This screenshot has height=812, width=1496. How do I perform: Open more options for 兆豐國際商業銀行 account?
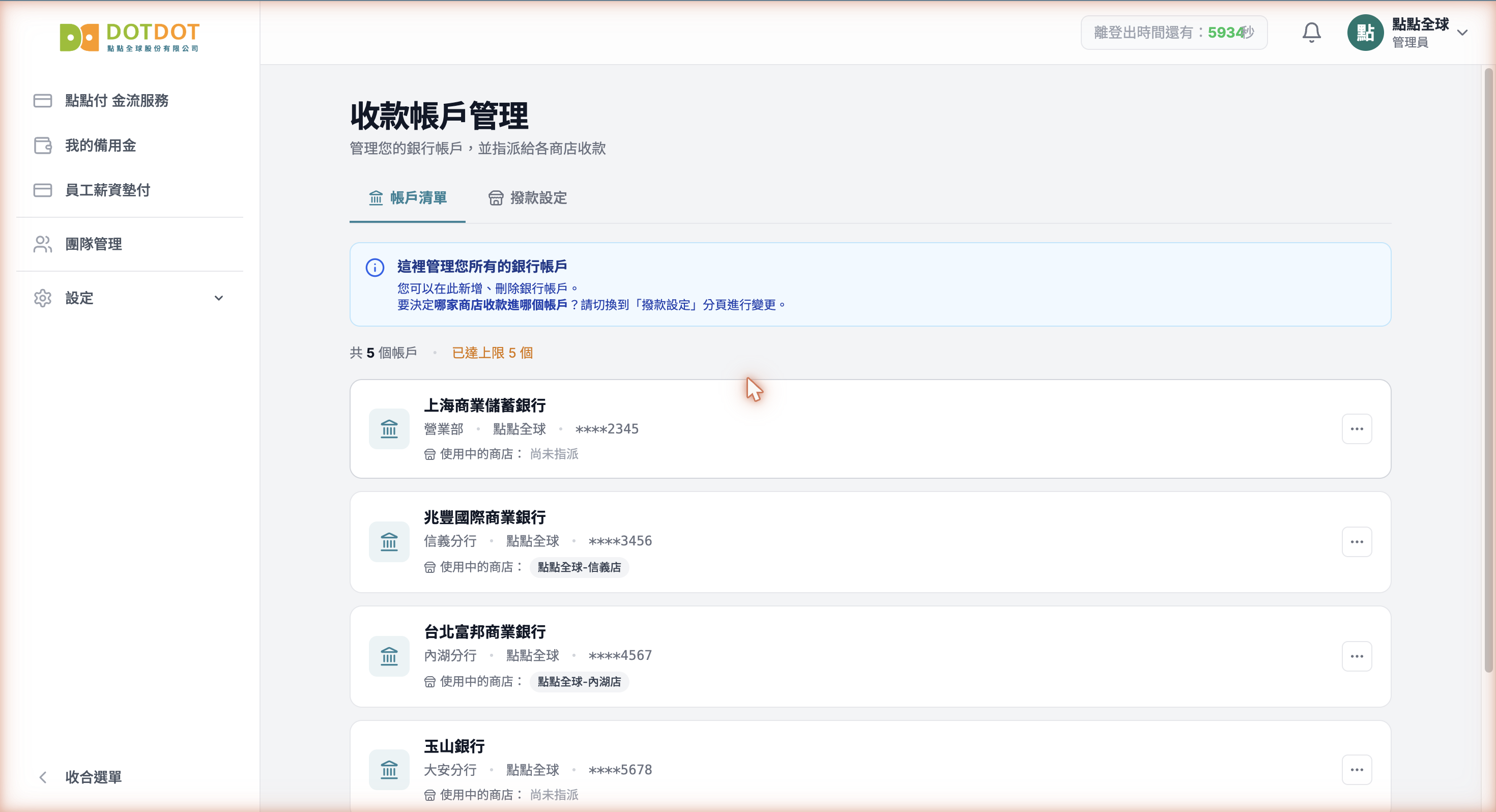pos(1357,542)
